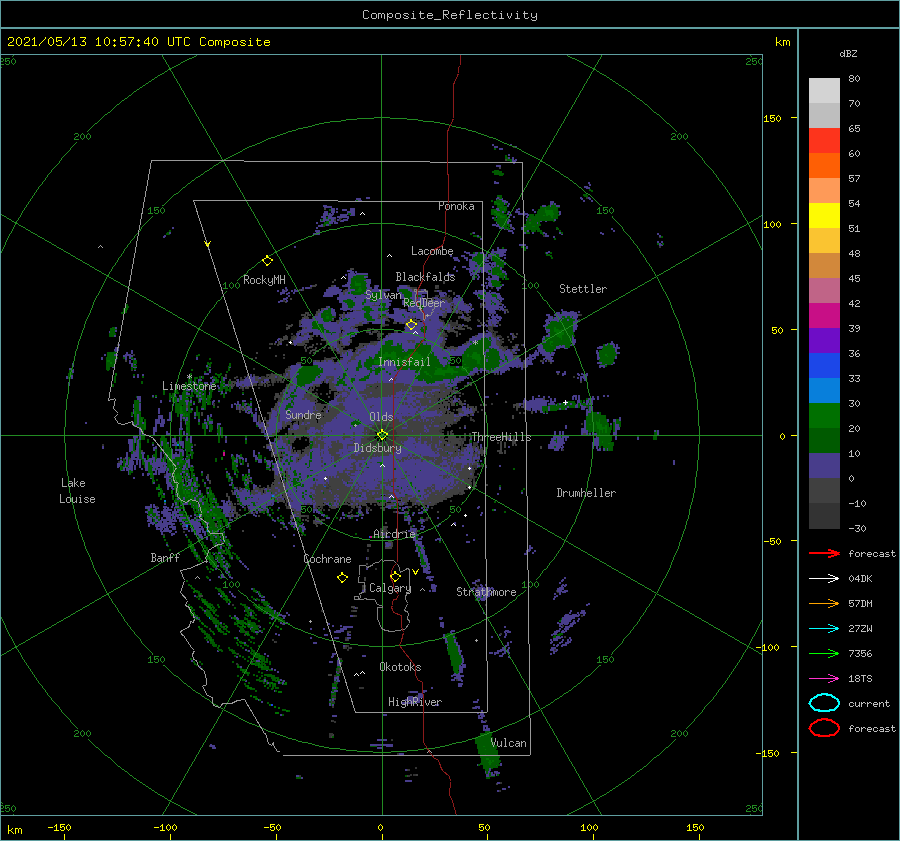
Task: Click the yellow swatch between 54 and 51
Action: pos(824,216)
